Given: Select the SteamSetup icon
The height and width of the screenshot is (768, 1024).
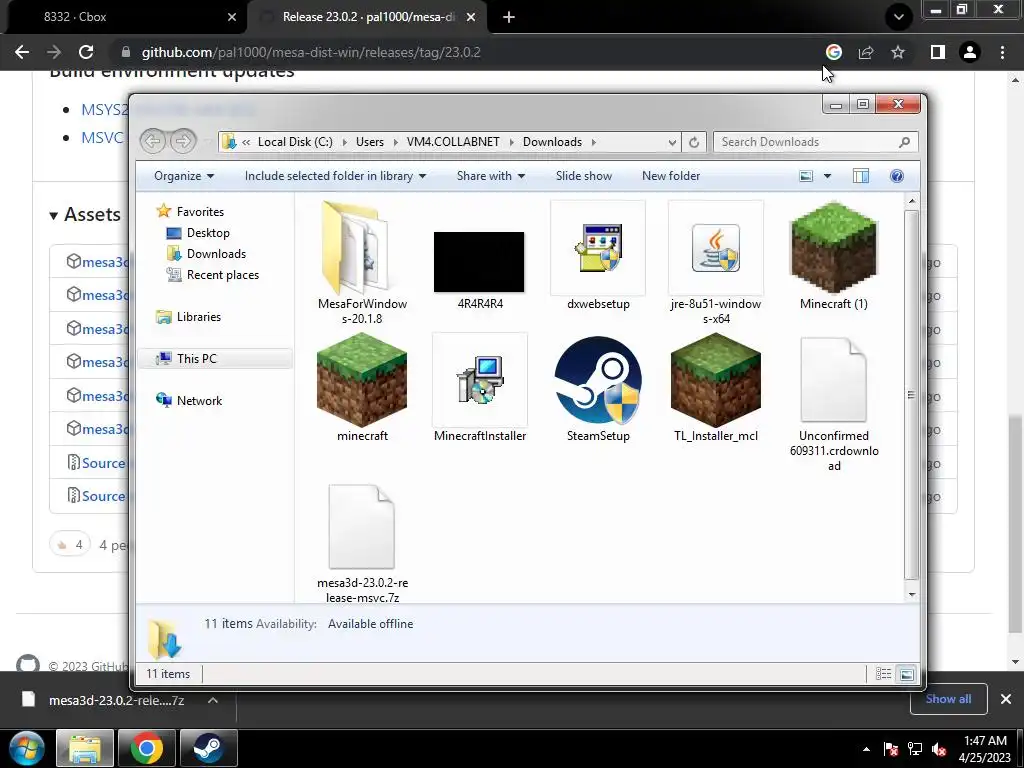Looking at the screenshot, I should [598, 379].
